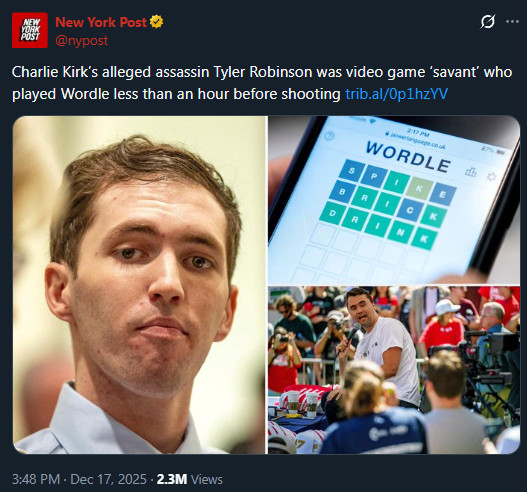Click the WORDLE title on the phone
Image resolution: width=527 pixels, height=492 pixels.
[x=408, y=157]
